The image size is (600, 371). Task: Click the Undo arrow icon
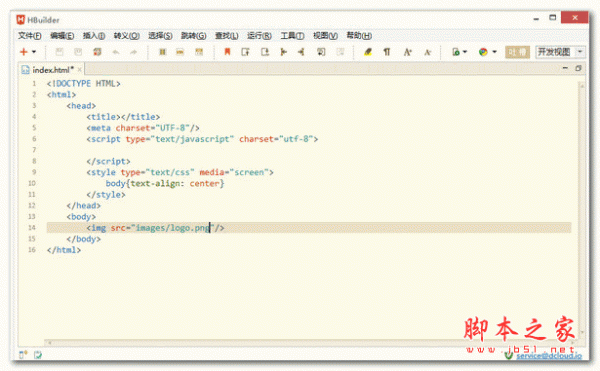pos(116,52)
